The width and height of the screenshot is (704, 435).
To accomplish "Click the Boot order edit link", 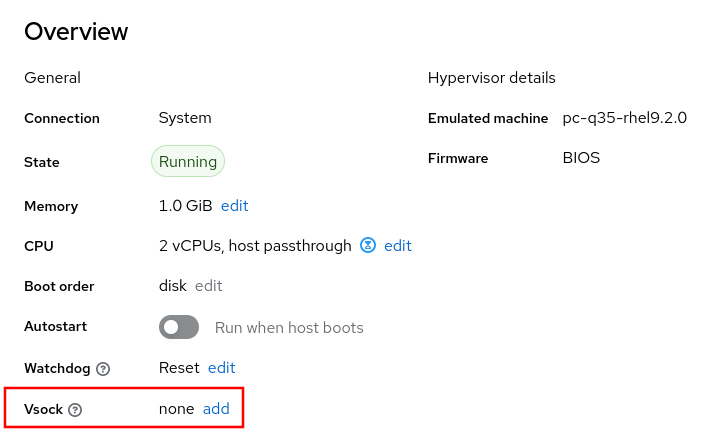I will point(208,286).
